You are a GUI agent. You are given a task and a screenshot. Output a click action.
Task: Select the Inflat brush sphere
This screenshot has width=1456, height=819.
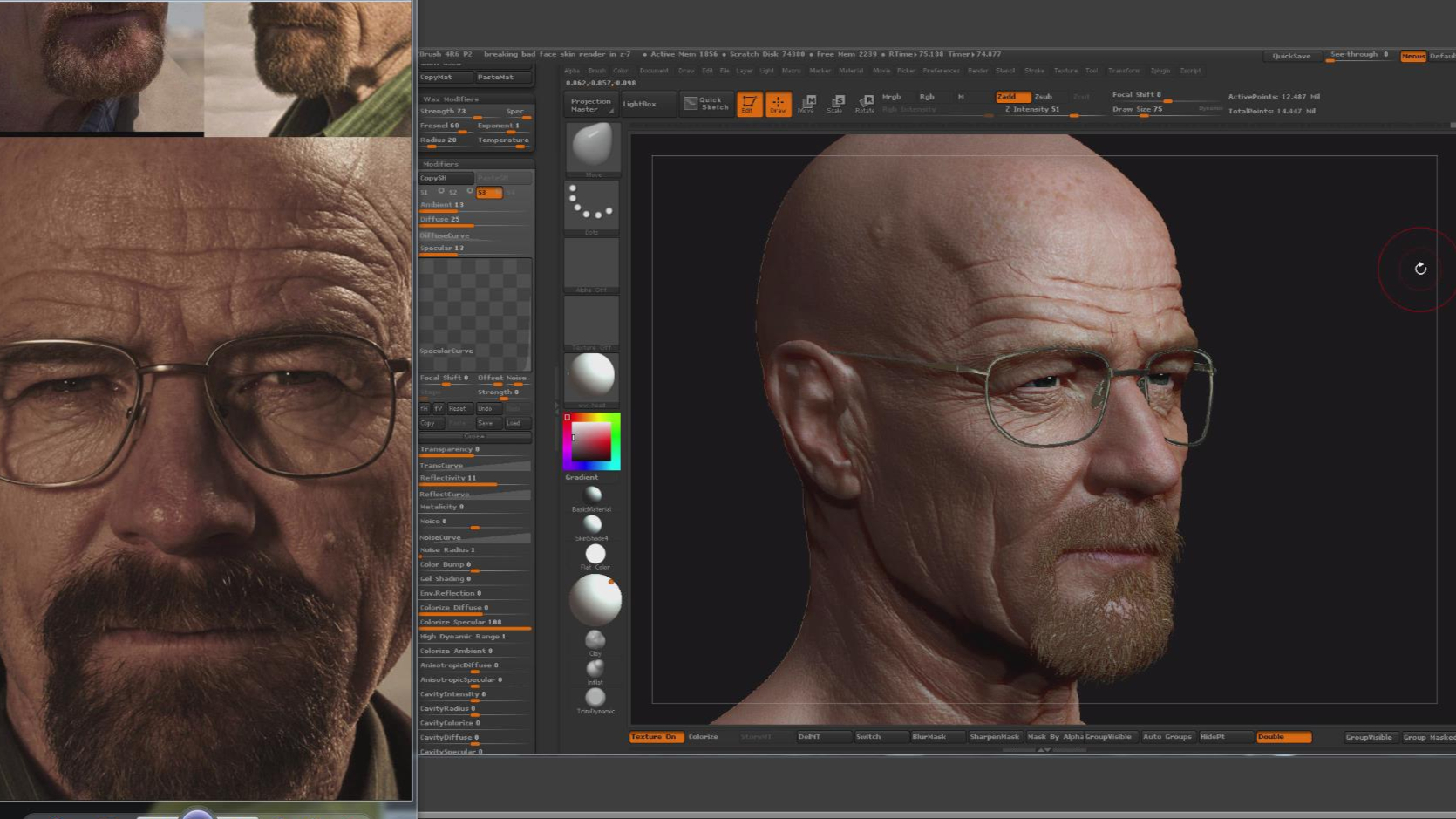595,669
